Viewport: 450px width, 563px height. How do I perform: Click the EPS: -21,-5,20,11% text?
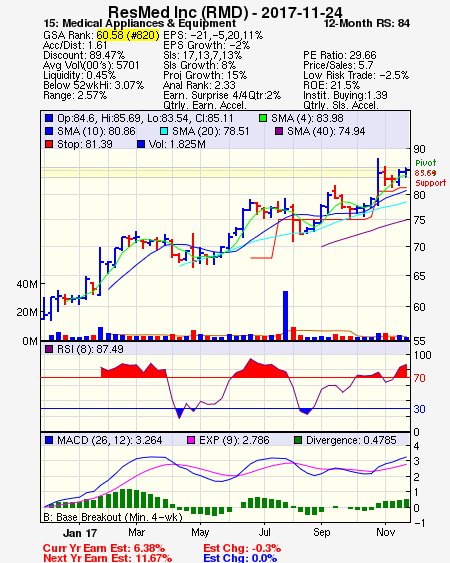pos(213,35)
